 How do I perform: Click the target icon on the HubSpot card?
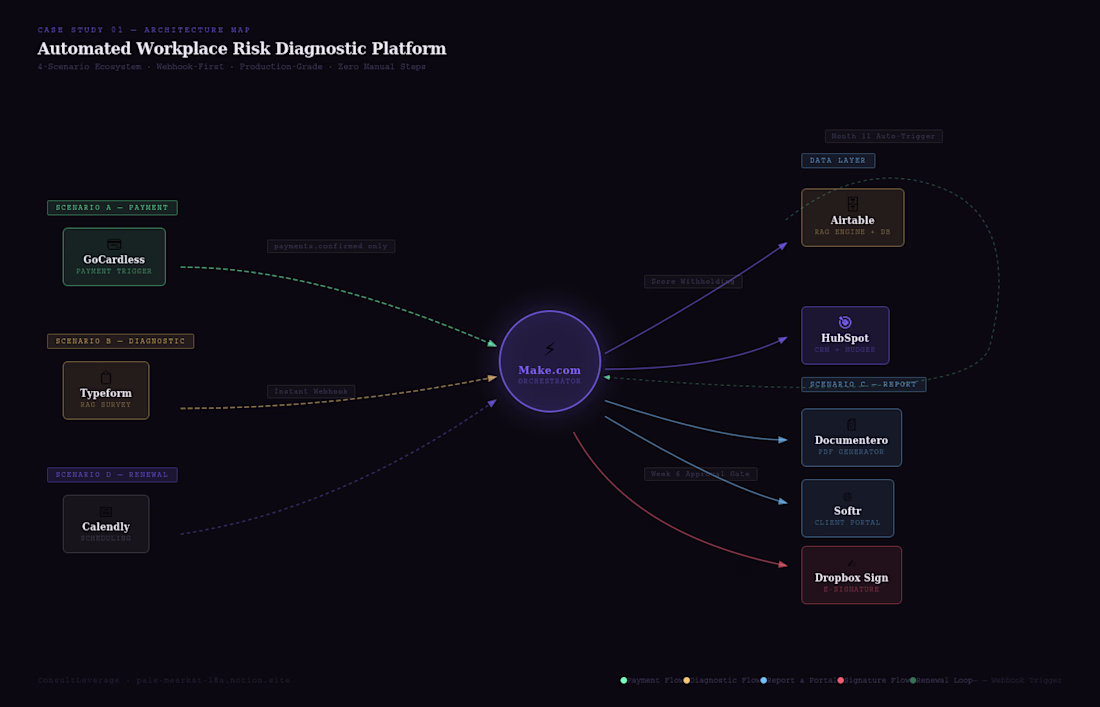(845, 322)
